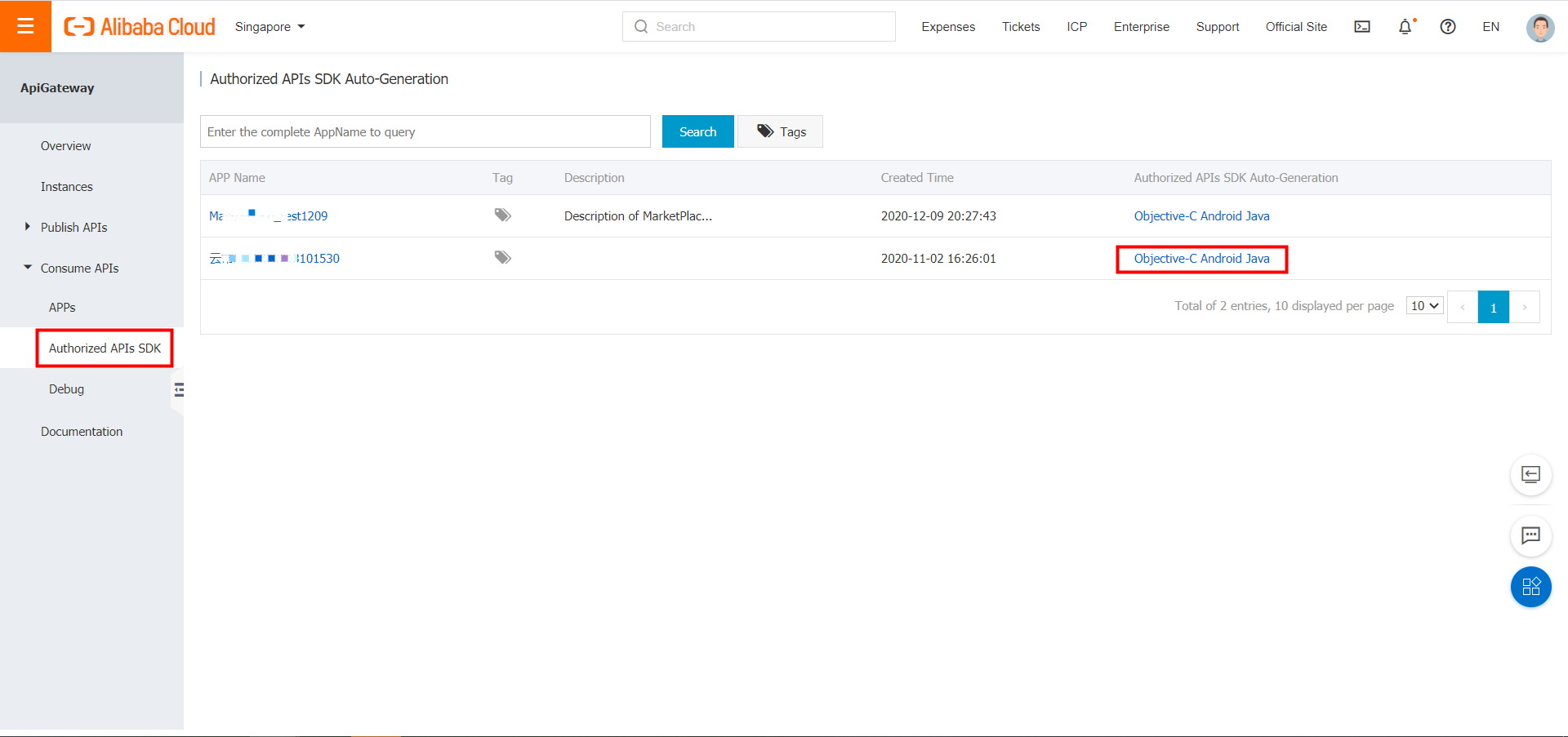
Task: Open the app name ending in 101530
Action: tap(274, 259)
